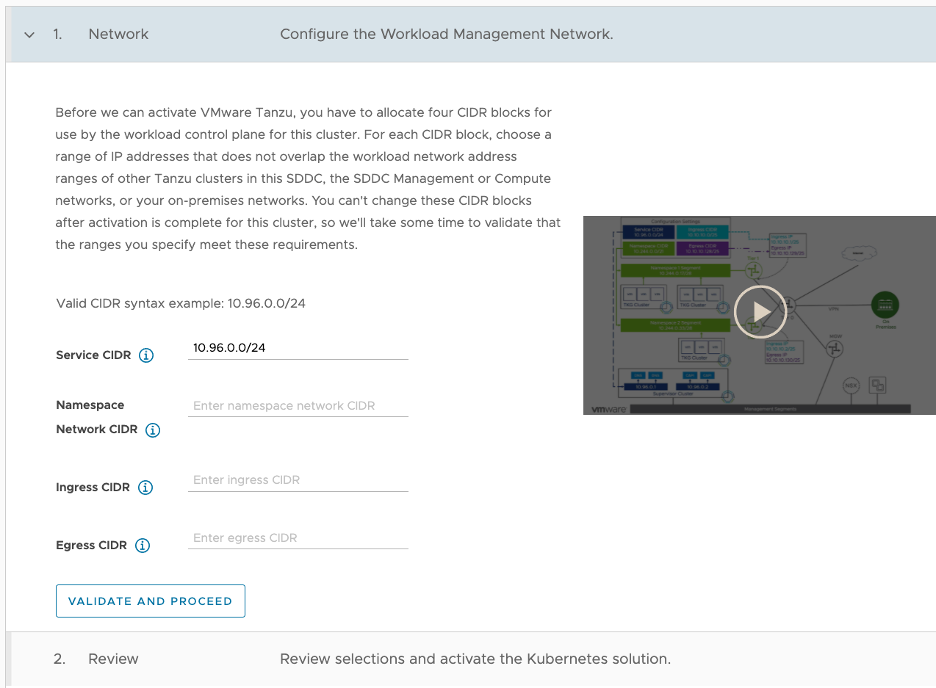This screenshot has height=688, width=936.
Task: Click the Network step title
Action: tap(118, 34)
